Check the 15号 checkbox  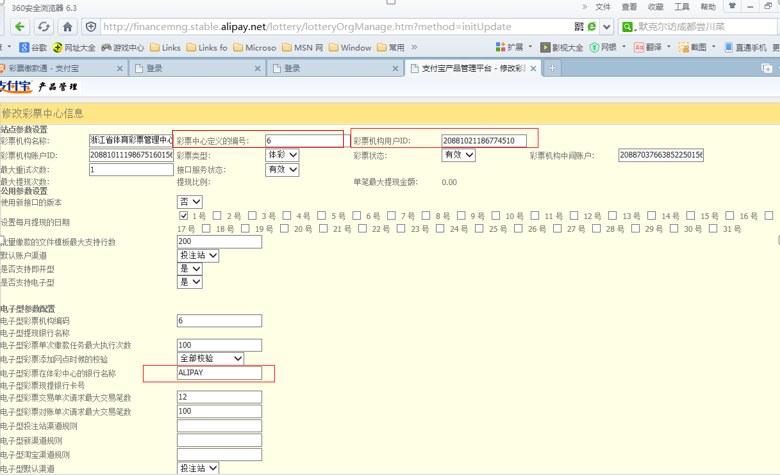pos(690,215)
